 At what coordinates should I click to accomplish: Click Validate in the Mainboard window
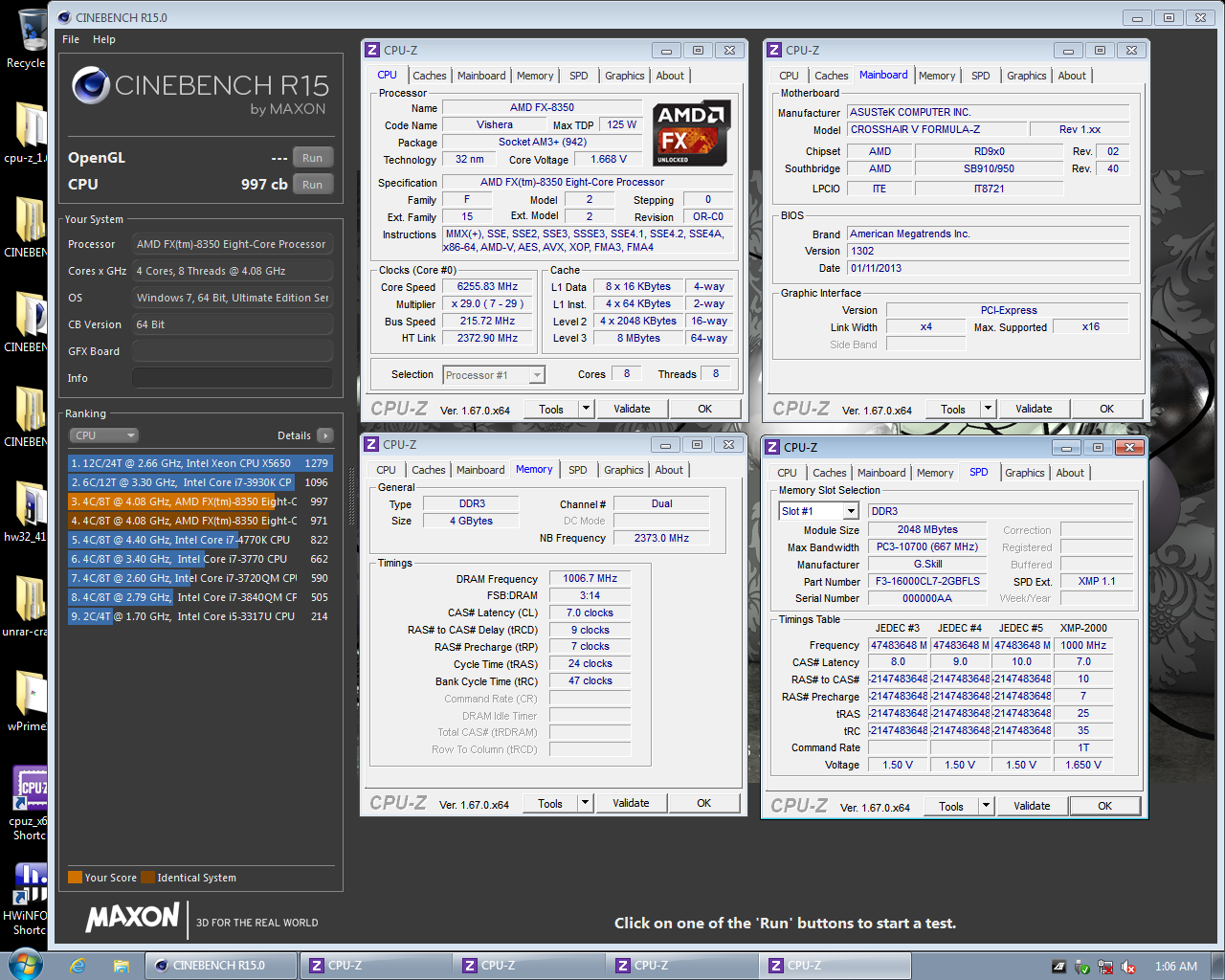point(1034,409)
